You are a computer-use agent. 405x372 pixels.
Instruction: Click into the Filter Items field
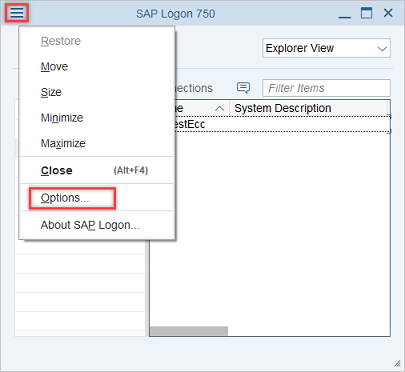point(326,88)
